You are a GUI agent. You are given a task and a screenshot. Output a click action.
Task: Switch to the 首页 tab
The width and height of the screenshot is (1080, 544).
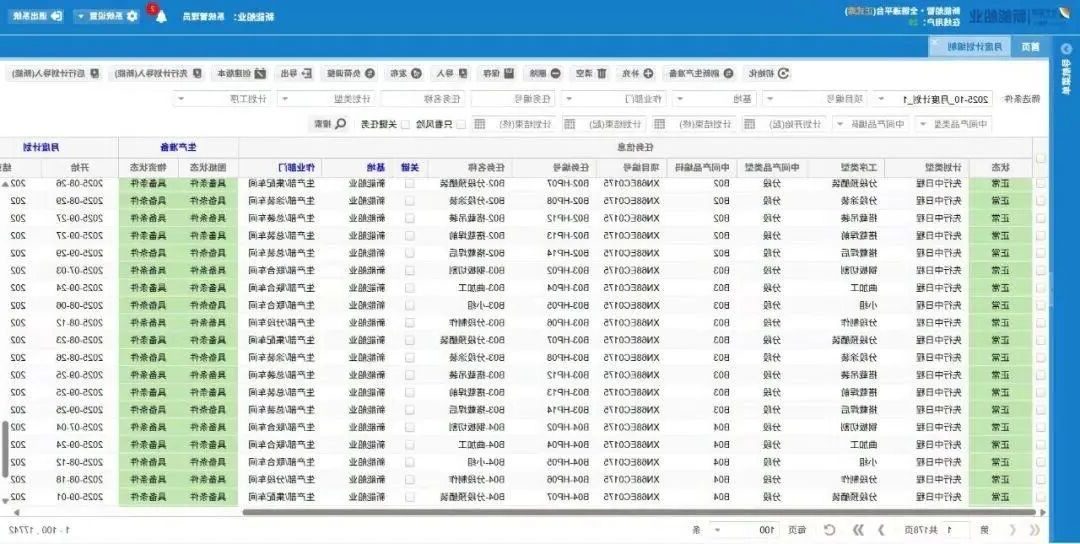pos(1029,47)
